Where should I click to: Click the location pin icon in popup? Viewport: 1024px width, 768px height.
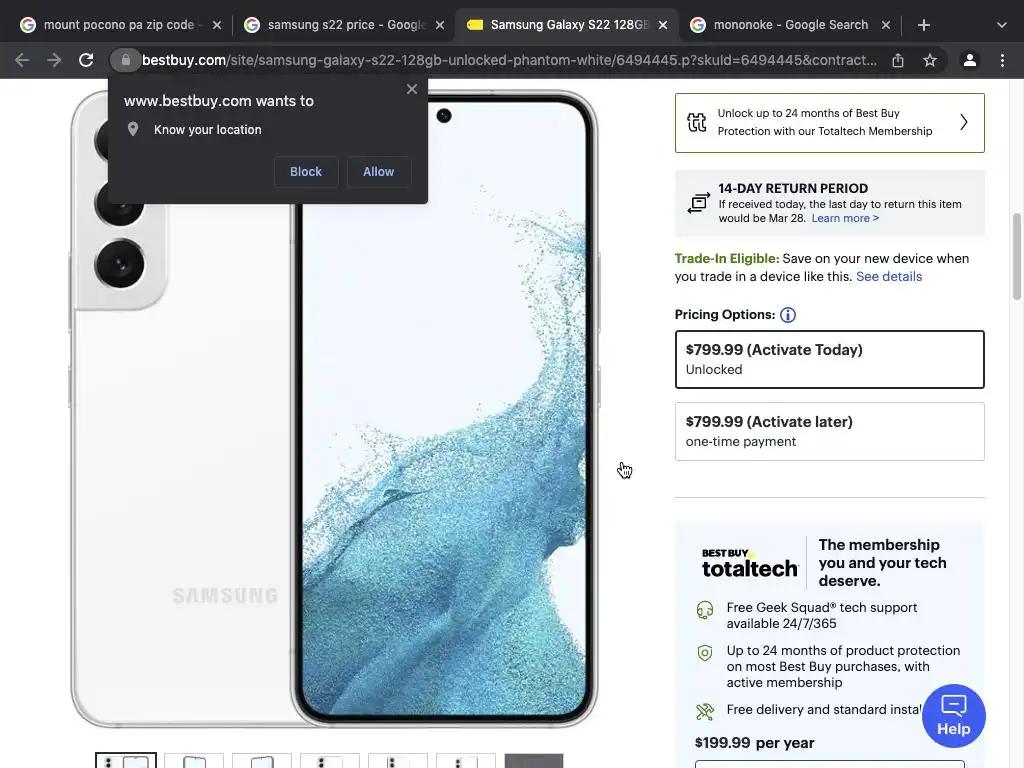coord(133,129)
